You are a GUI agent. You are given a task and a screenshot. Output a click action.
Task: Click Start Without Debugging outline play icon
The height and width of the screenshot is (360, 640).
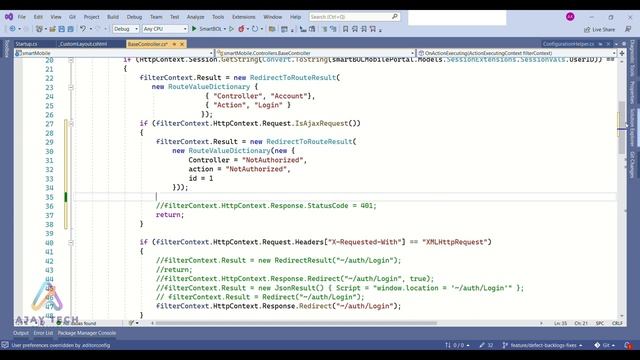231,29
